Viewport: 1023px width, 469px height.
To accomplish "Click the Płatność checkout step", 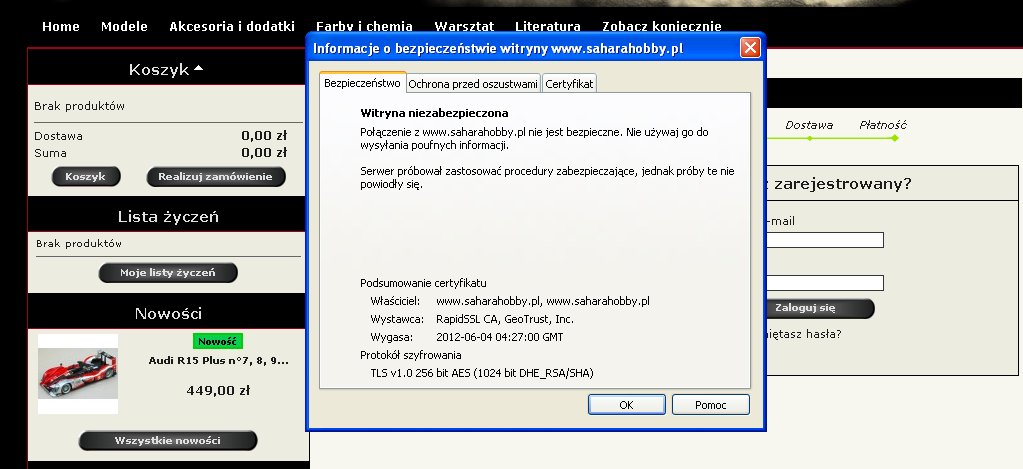I will 883,125.
